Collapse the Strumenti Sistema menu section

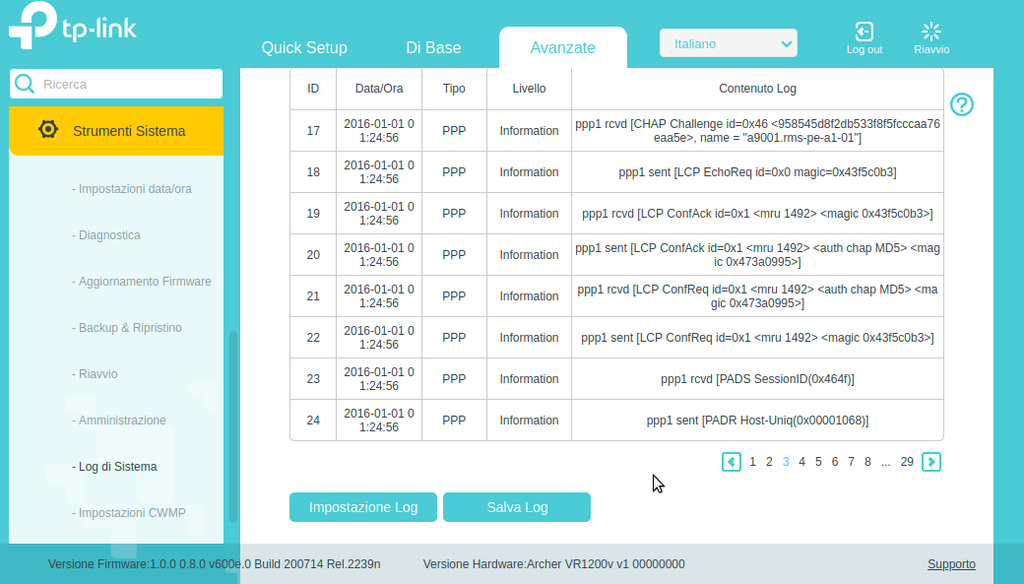(128, 131)
